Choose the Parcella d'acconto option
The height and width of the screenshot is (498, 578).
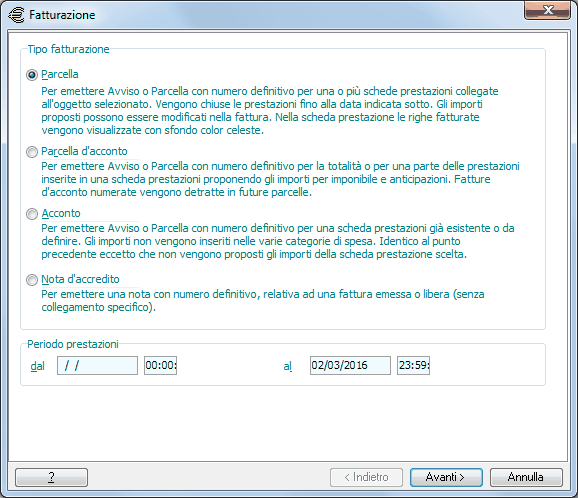[x=32, y=152]
